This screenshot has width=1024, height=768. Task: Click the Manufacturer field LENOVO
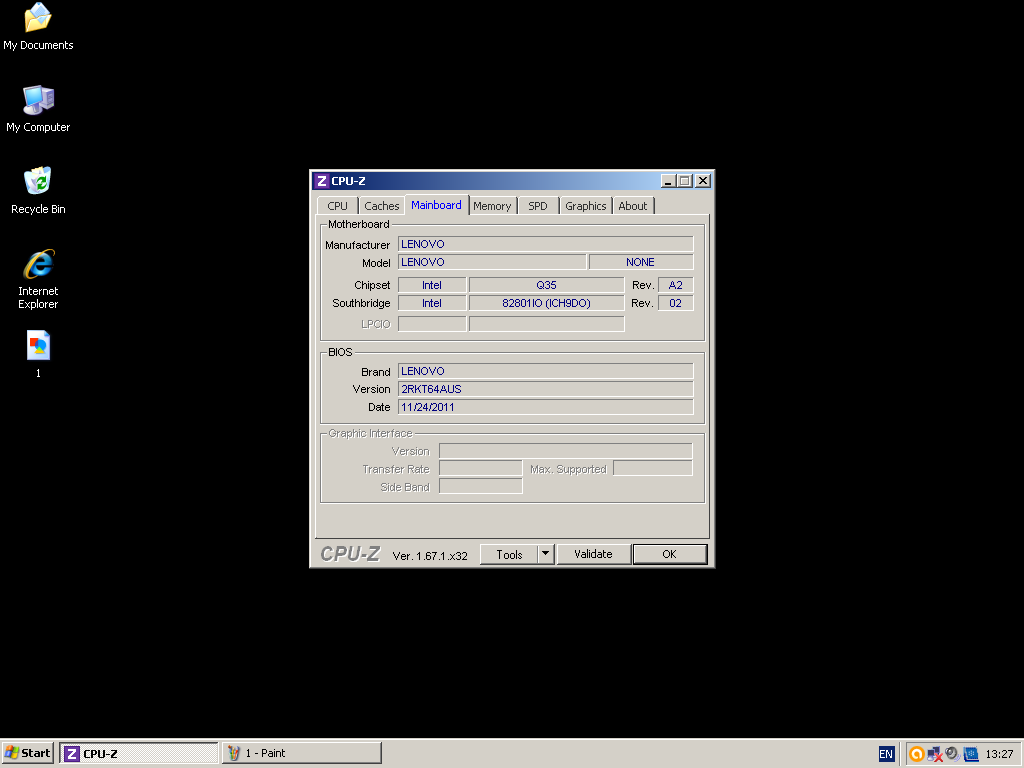(x=545, y=244)
